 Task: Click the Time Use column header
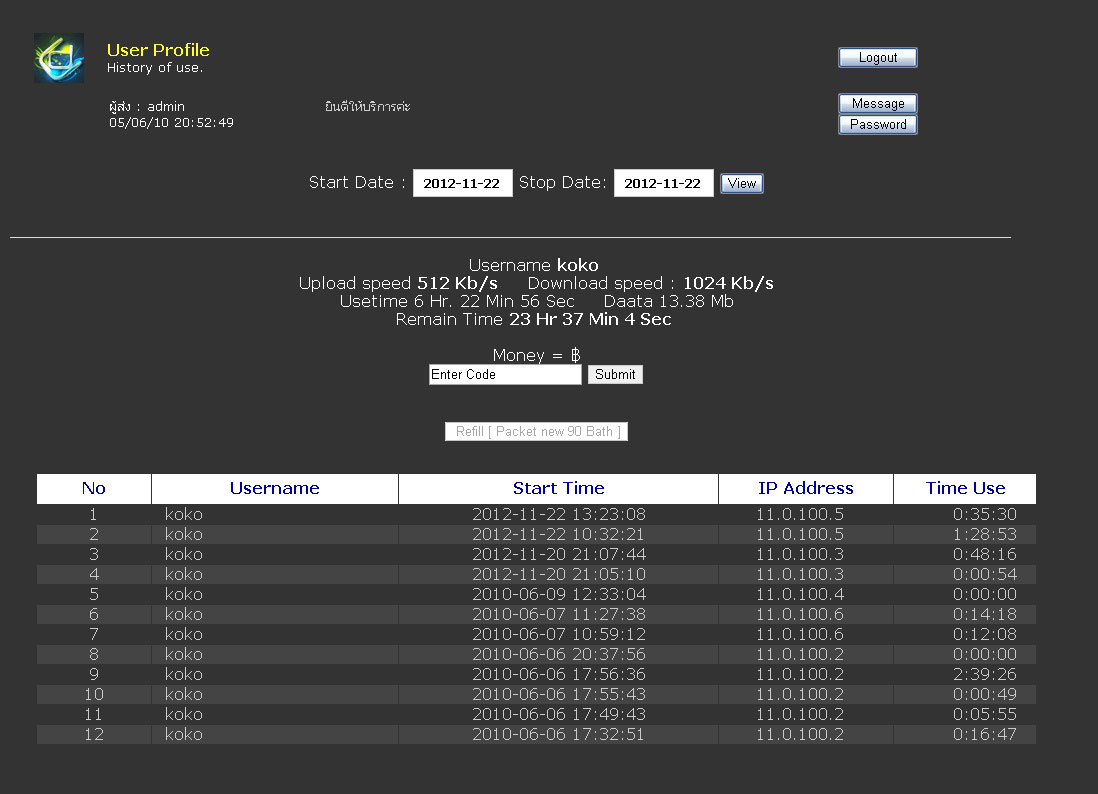(x=965, y=489)
